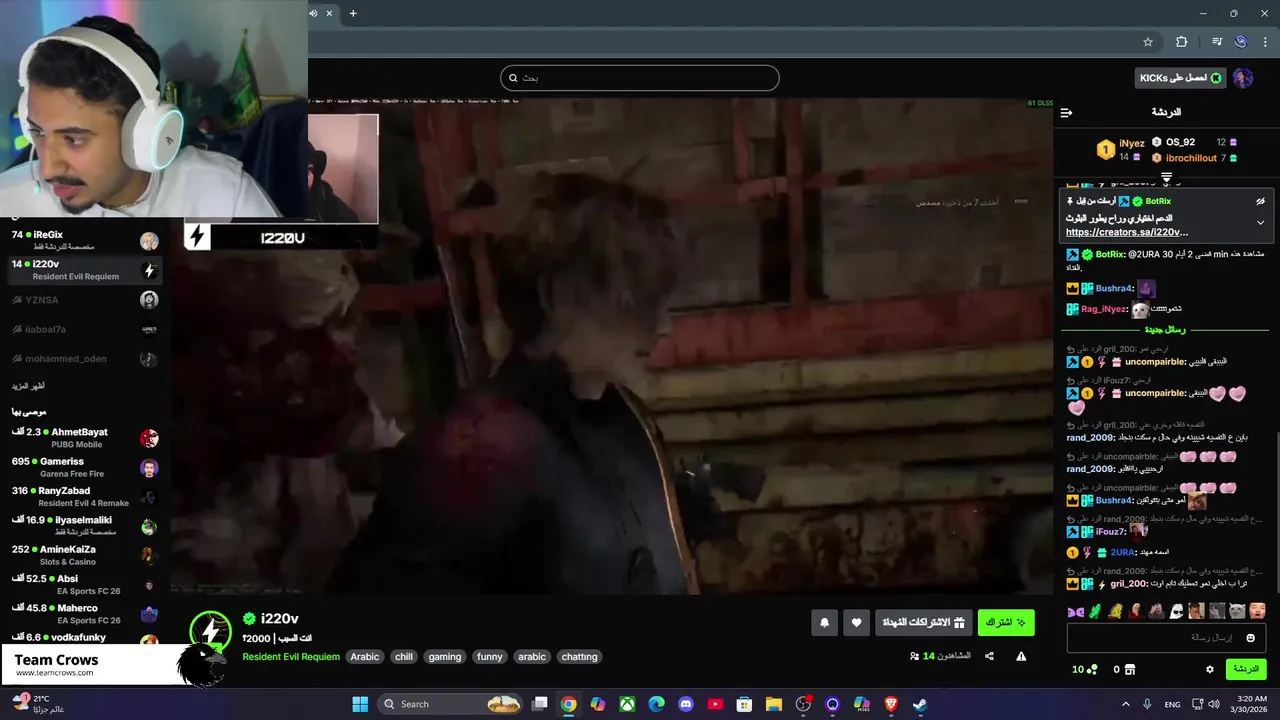
Task: Hide the pinned BotRix message
Action: [x=1260, y=201]
